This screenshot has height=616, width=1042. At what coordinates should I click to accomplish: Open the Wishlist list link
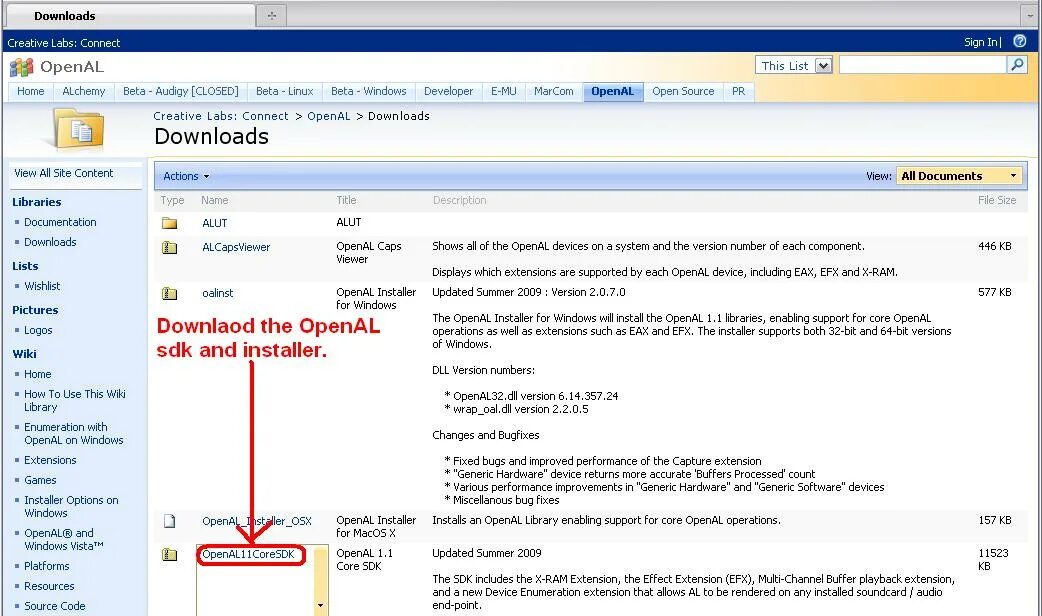coord(43,286)
